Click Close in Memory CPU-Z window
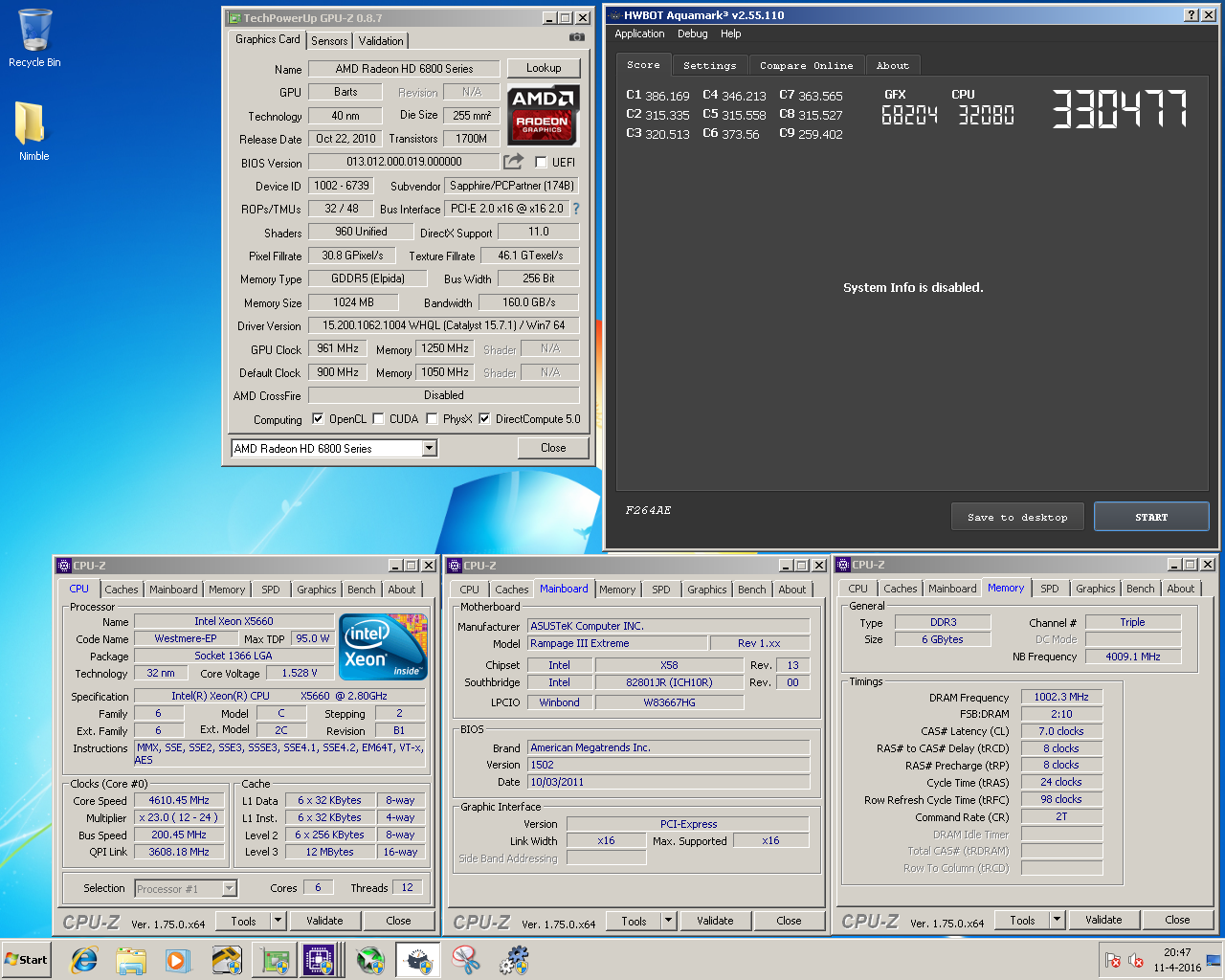The image size is (1225, 980). click(x=1177, y=920)
